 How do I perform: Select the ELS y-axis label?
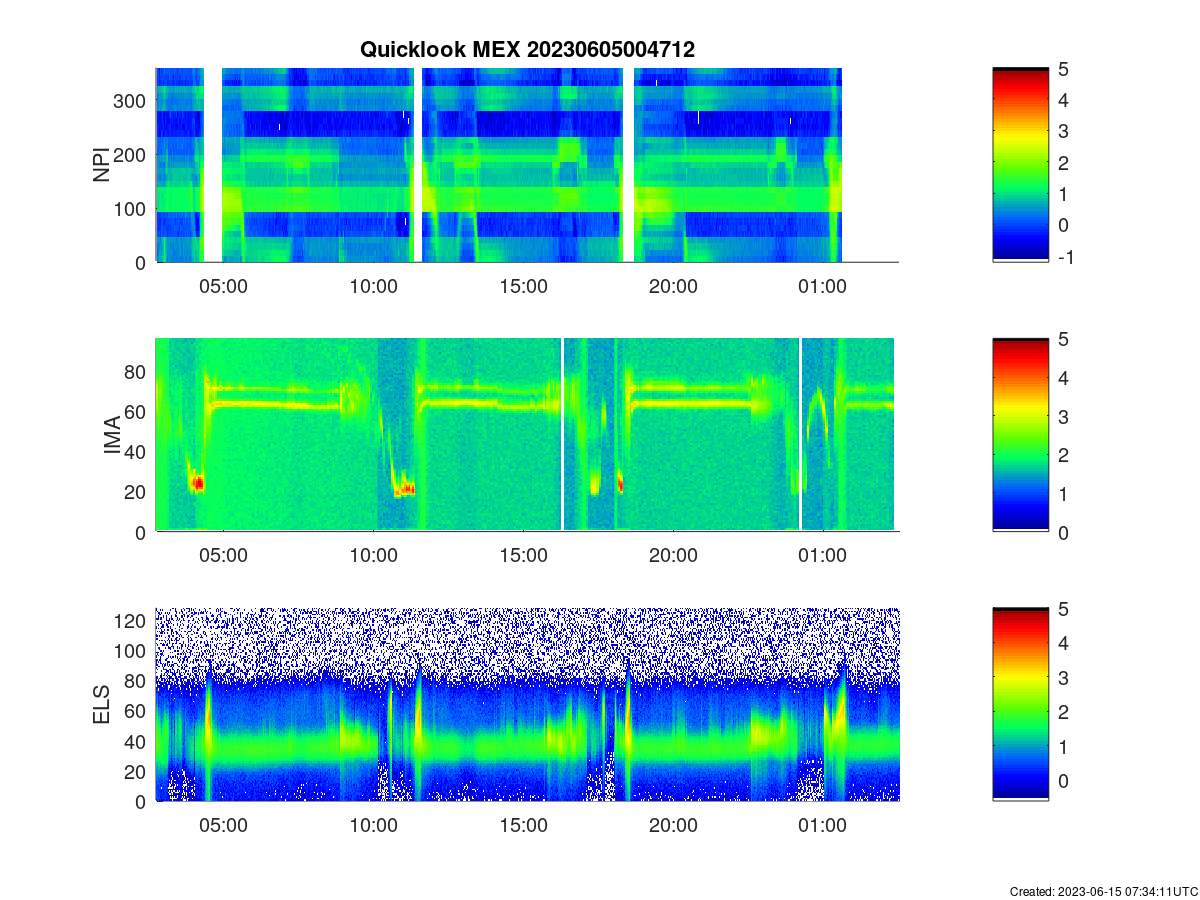coord(102,705)
